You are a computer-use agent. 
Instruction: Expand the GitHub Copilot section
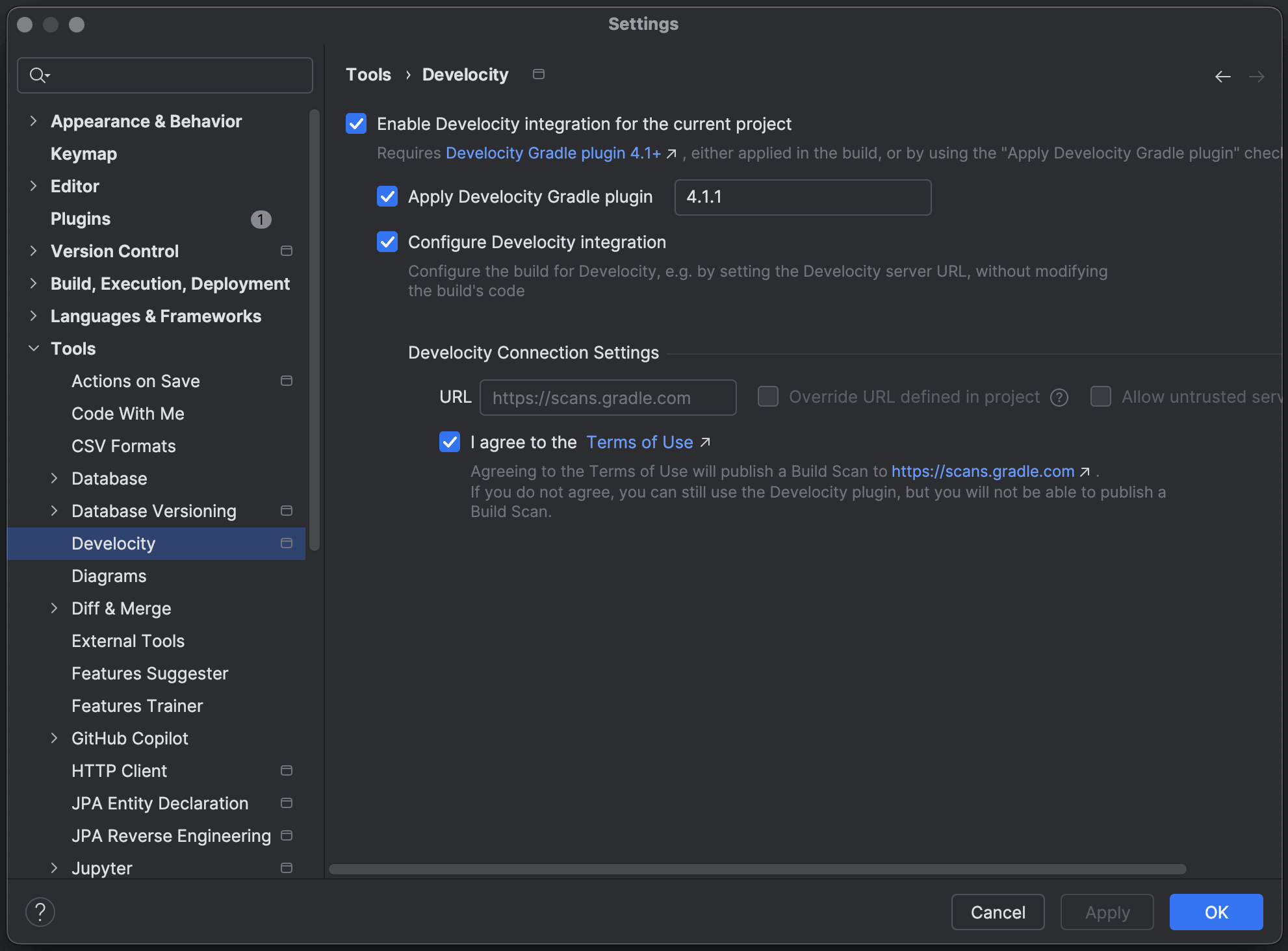pyautogui.click(x=54, y=738)
